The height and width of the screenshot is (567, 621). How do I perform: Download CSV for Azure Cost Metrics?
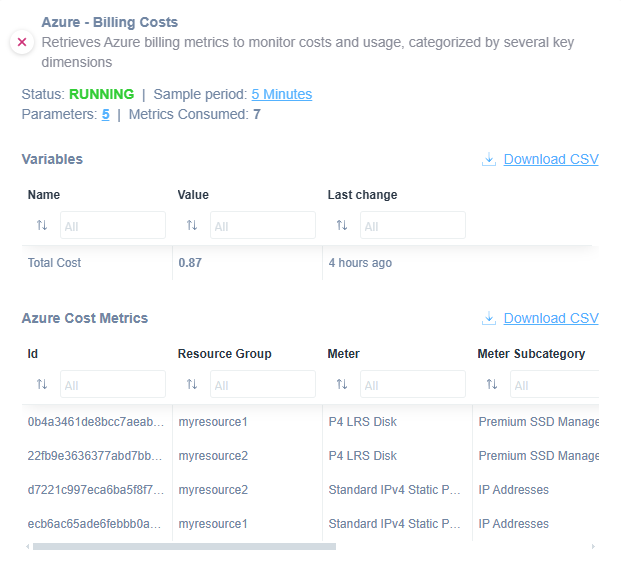tap(551, 318)
